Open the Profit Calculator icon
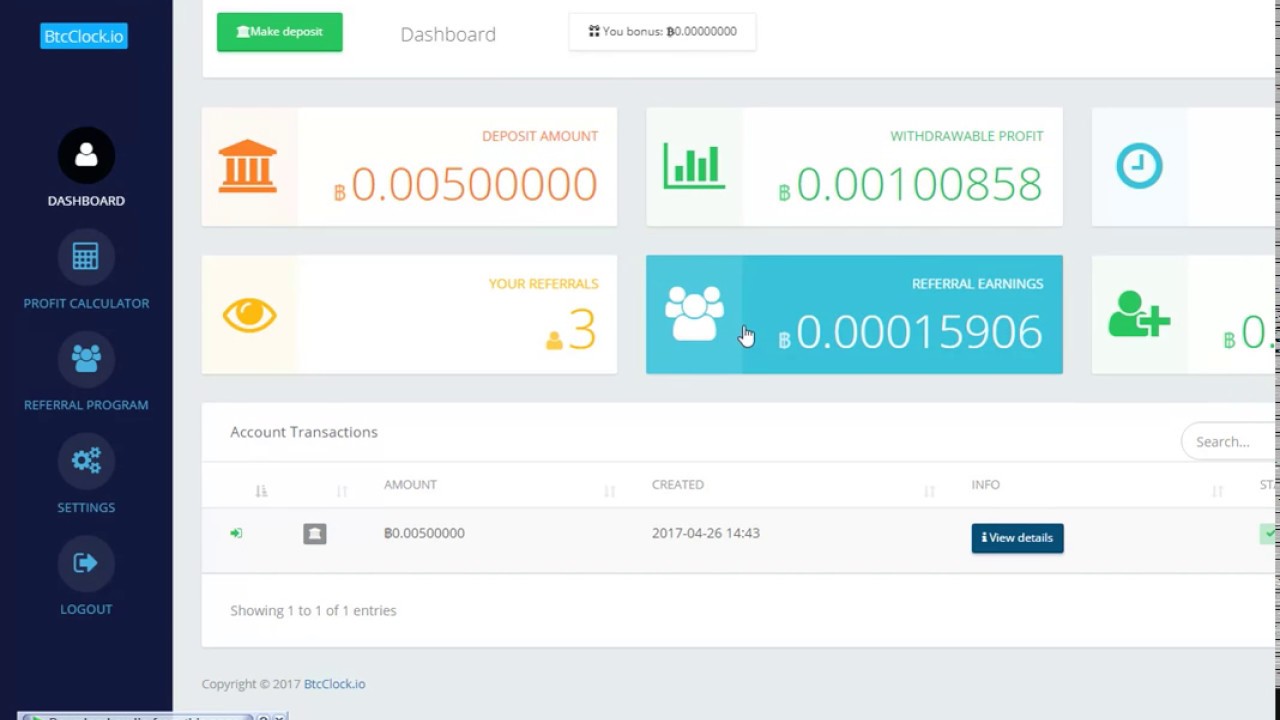This screenshot has height=720, width=1280. [x=86, y=257]
